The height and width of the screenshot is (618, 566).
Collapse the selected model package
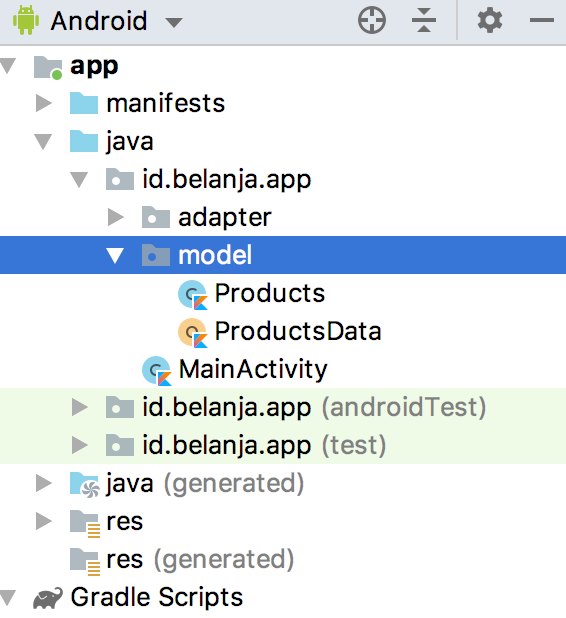point(115,255)
